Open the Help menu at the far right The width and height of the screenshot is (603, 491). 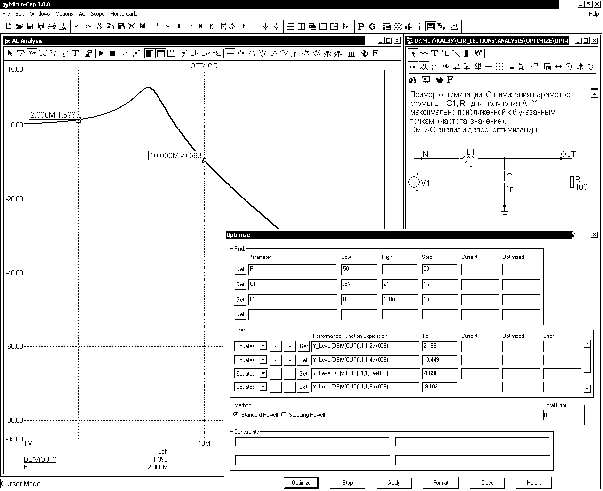pos(594,14)
